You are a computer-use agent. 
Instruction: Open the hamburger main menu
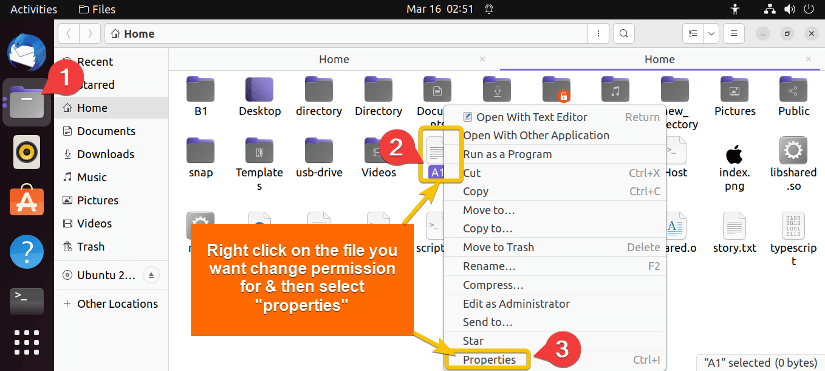tap(734, 34)
